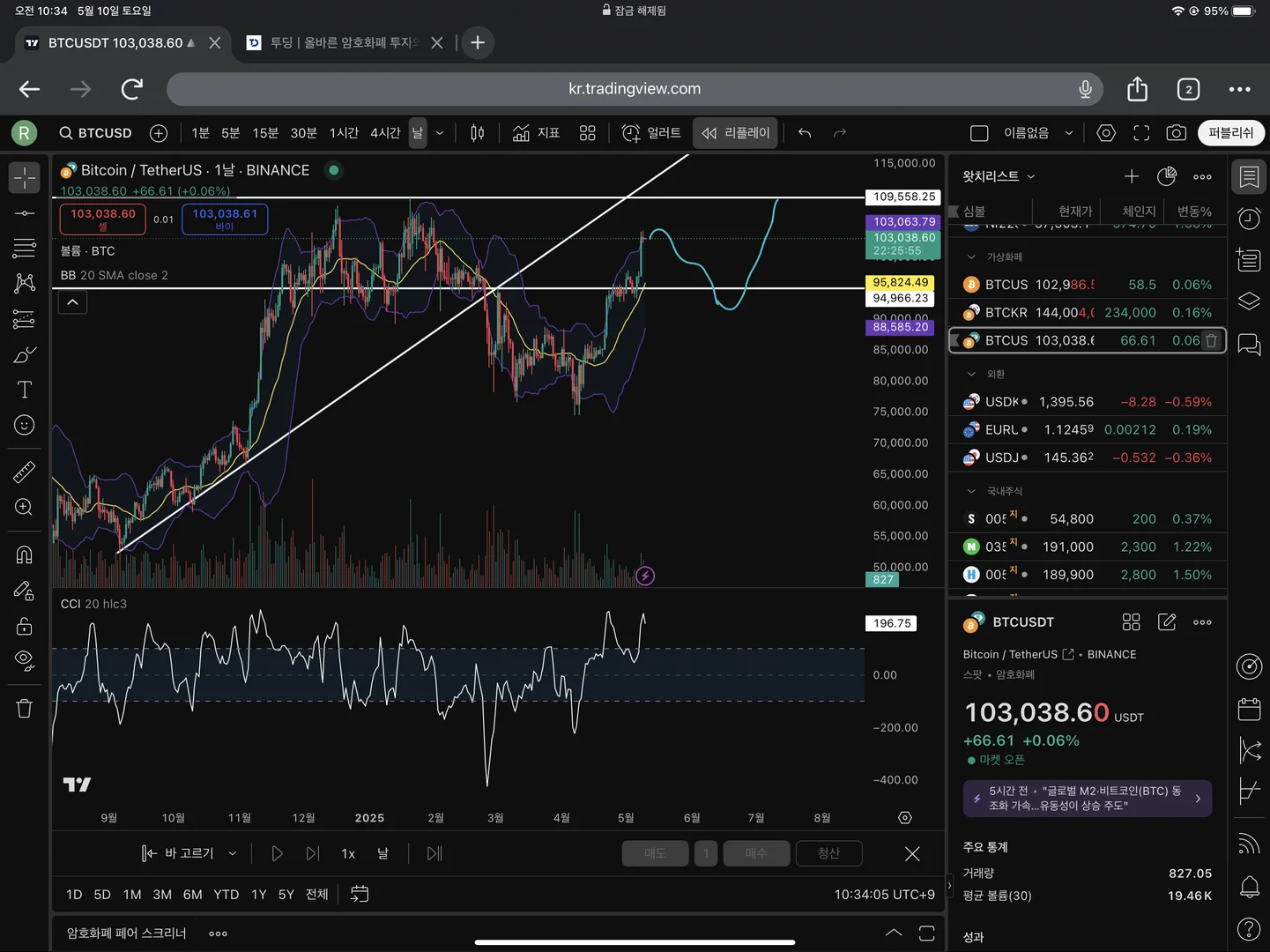Toggle magnet mode for drawings
The height and width of the screenshot is (952, 1270).
[25, 554]
